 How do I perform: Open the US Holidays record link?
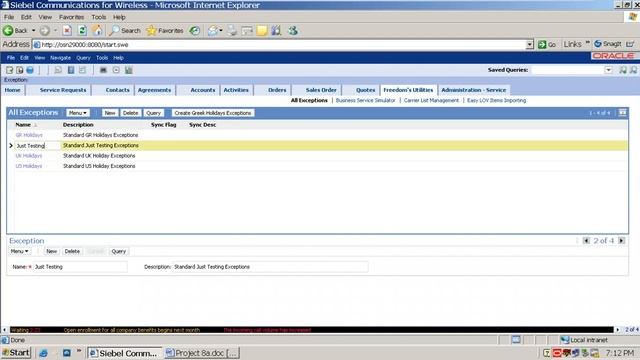(x=29, y=166)
